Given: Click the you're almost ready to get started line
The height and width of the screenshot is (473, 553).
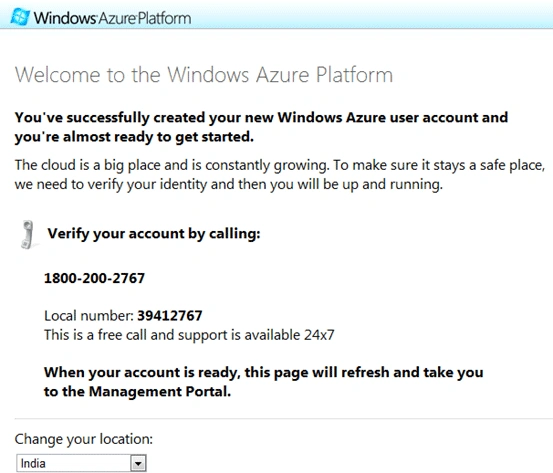Looking at the screenshot, I should (x=134, y=137).
